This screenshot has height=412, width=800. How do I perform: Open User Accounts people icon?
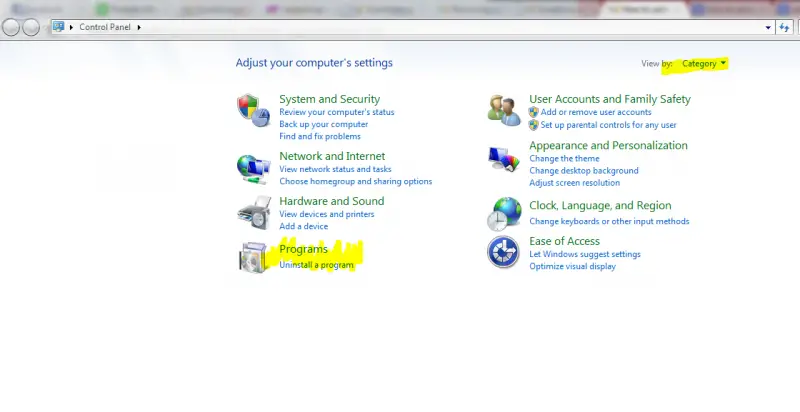(504, 110)
